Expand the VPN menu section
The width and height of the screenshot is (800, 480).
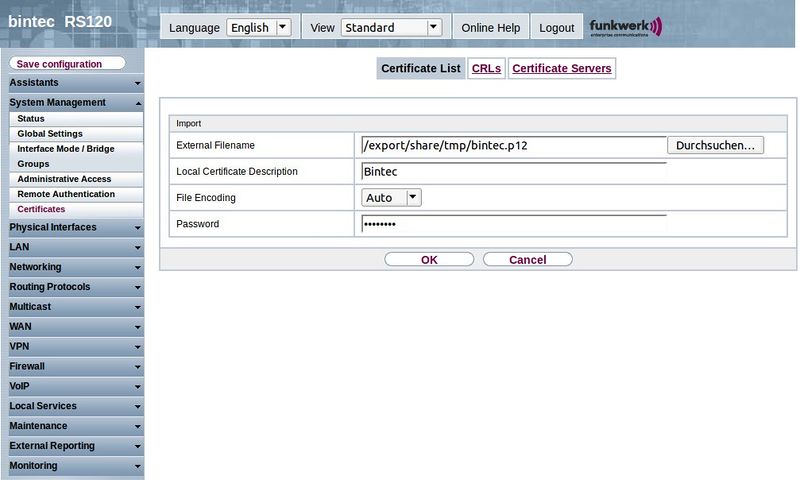coord(73,346)
